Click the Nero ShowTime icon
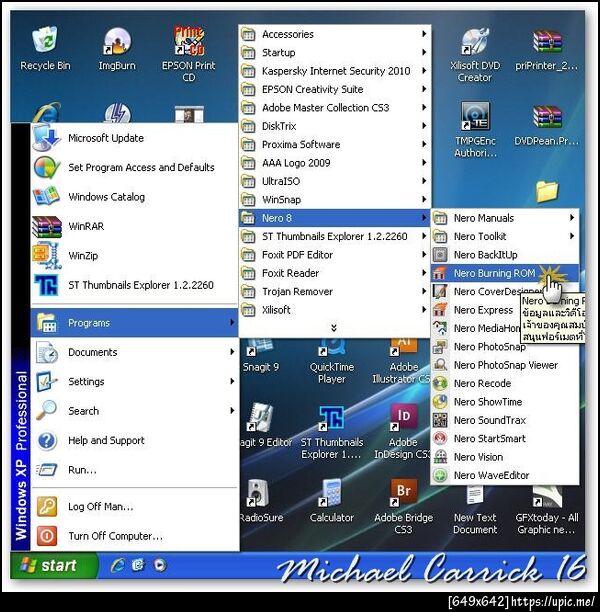This screenshot has width=600, height=612. tap(440, 402)
